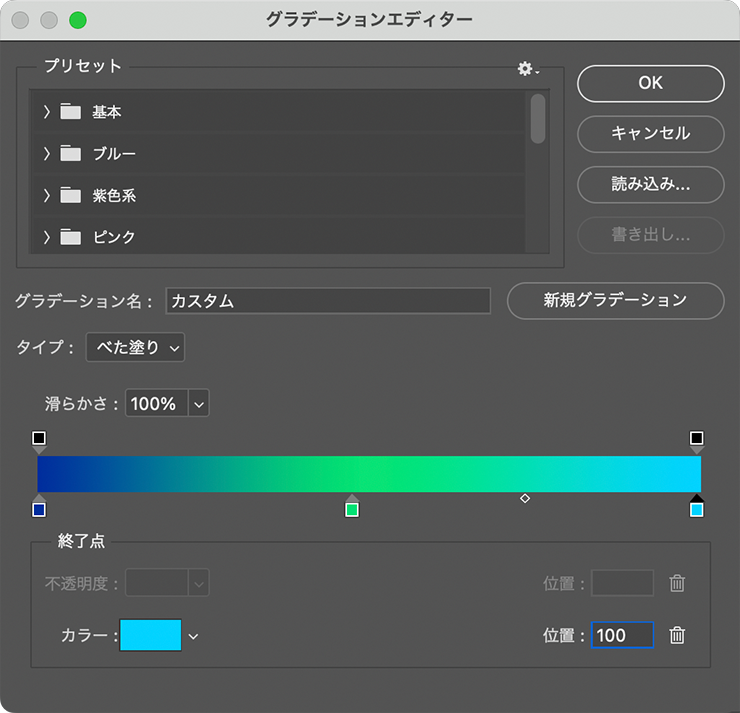Open dropdown arrow next to カラー swatch
740x713 pixels.
(194, 636)
